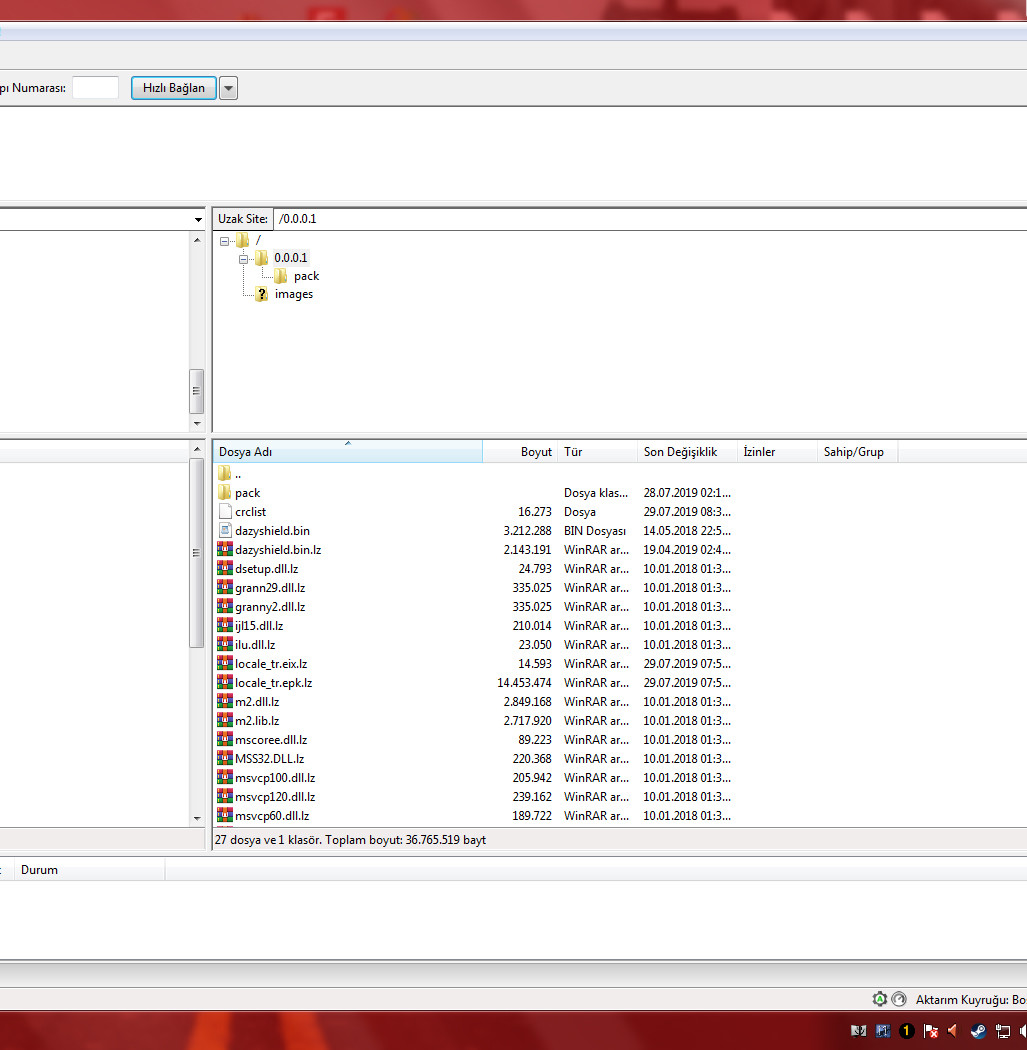Open the Hızlı Bağlan history dropdown arrow

228,88
